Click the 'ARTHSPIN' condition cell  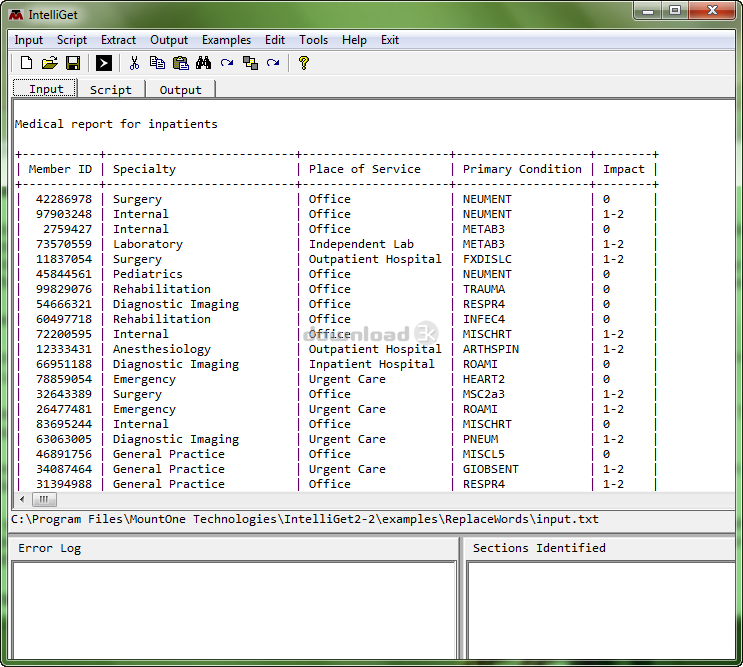click(x=491, y=349)
